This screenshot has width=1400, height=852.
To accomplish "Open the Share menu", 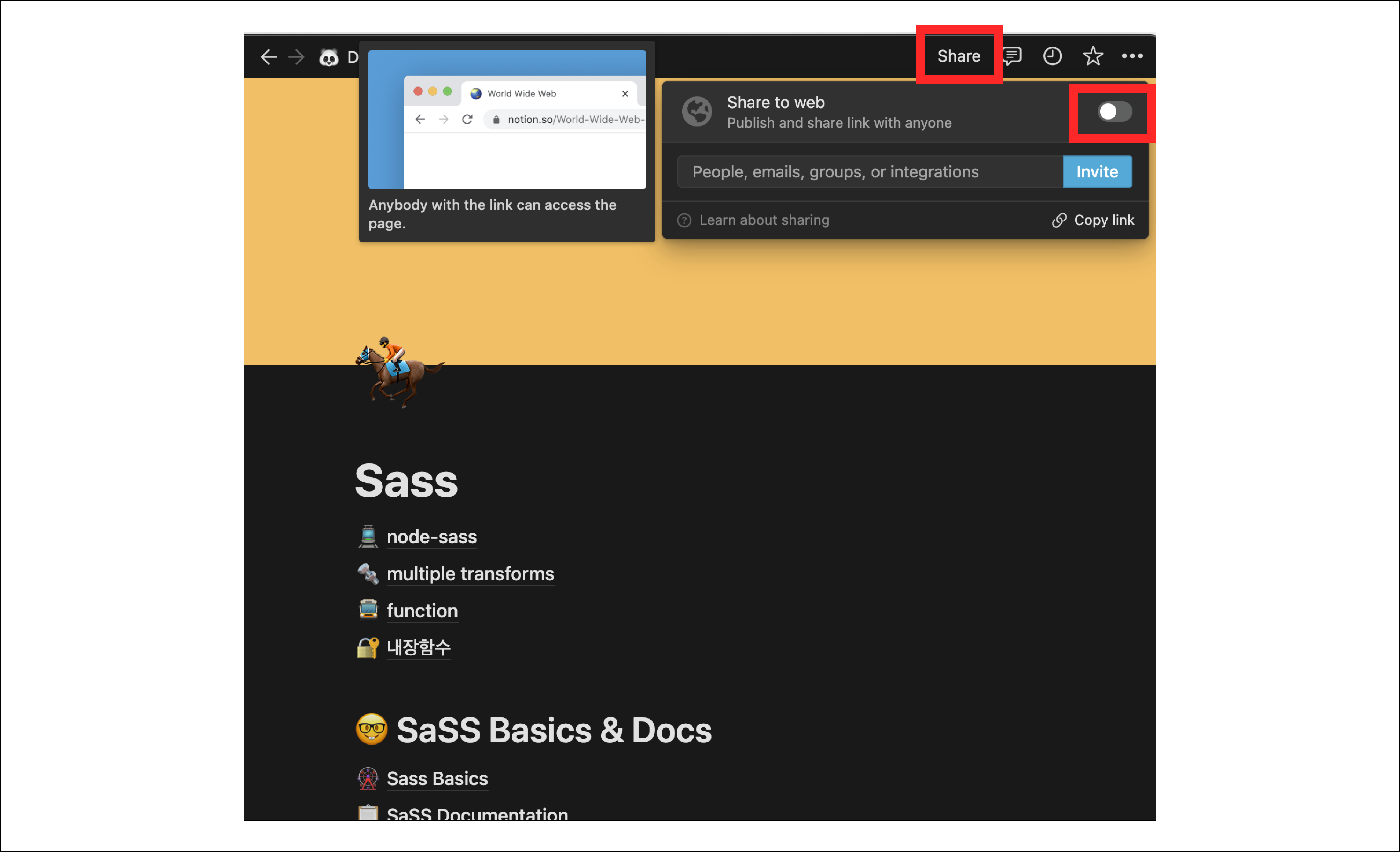I will (x=959, y=56).
